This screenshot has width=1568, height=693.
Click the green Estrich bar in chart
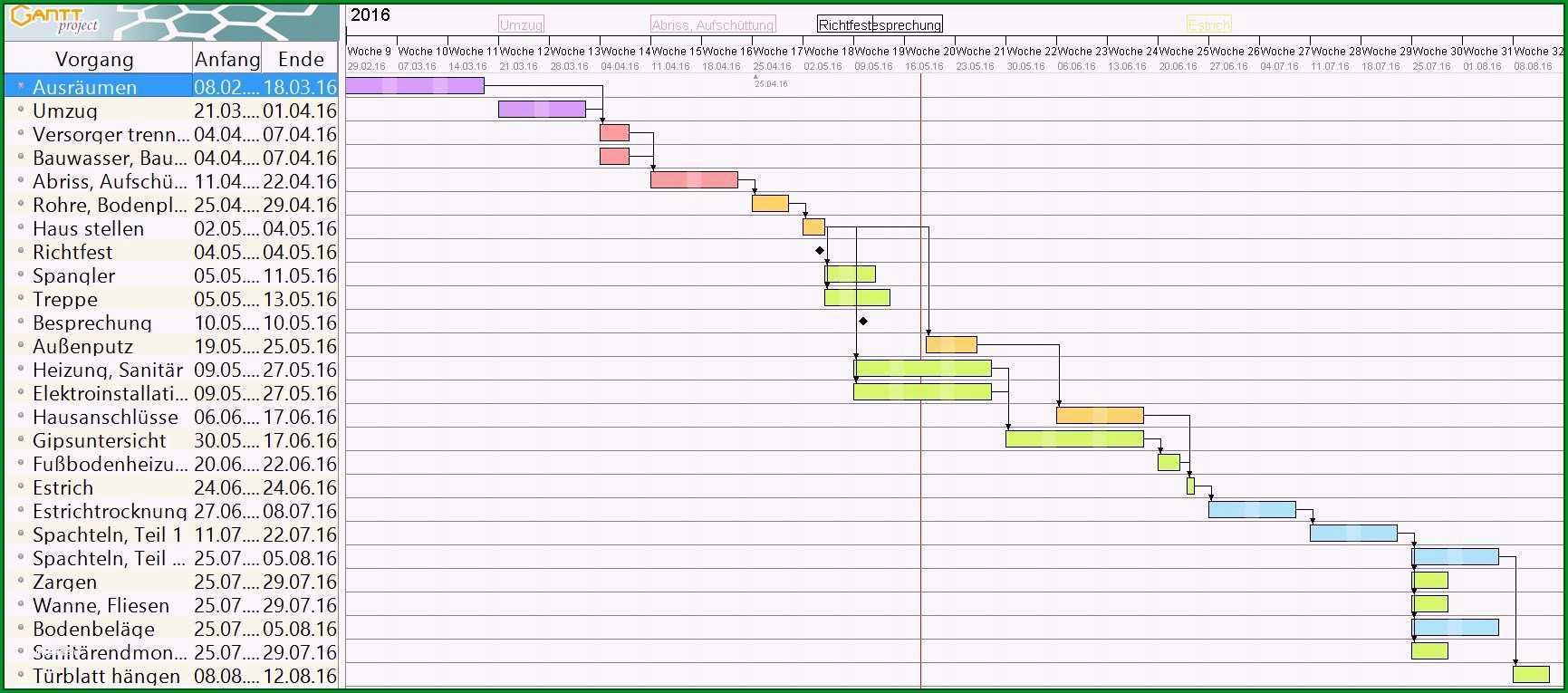point(1190,486)
